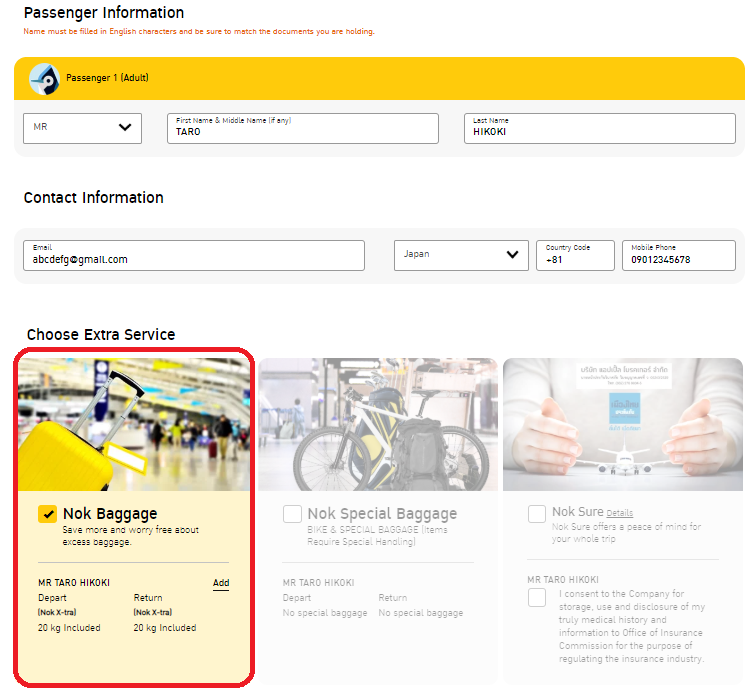Viewport: 756px width, 693px height.
Task: Click the yellow suitcase Nok Baggage image
Action: click(x=134, y=424)
